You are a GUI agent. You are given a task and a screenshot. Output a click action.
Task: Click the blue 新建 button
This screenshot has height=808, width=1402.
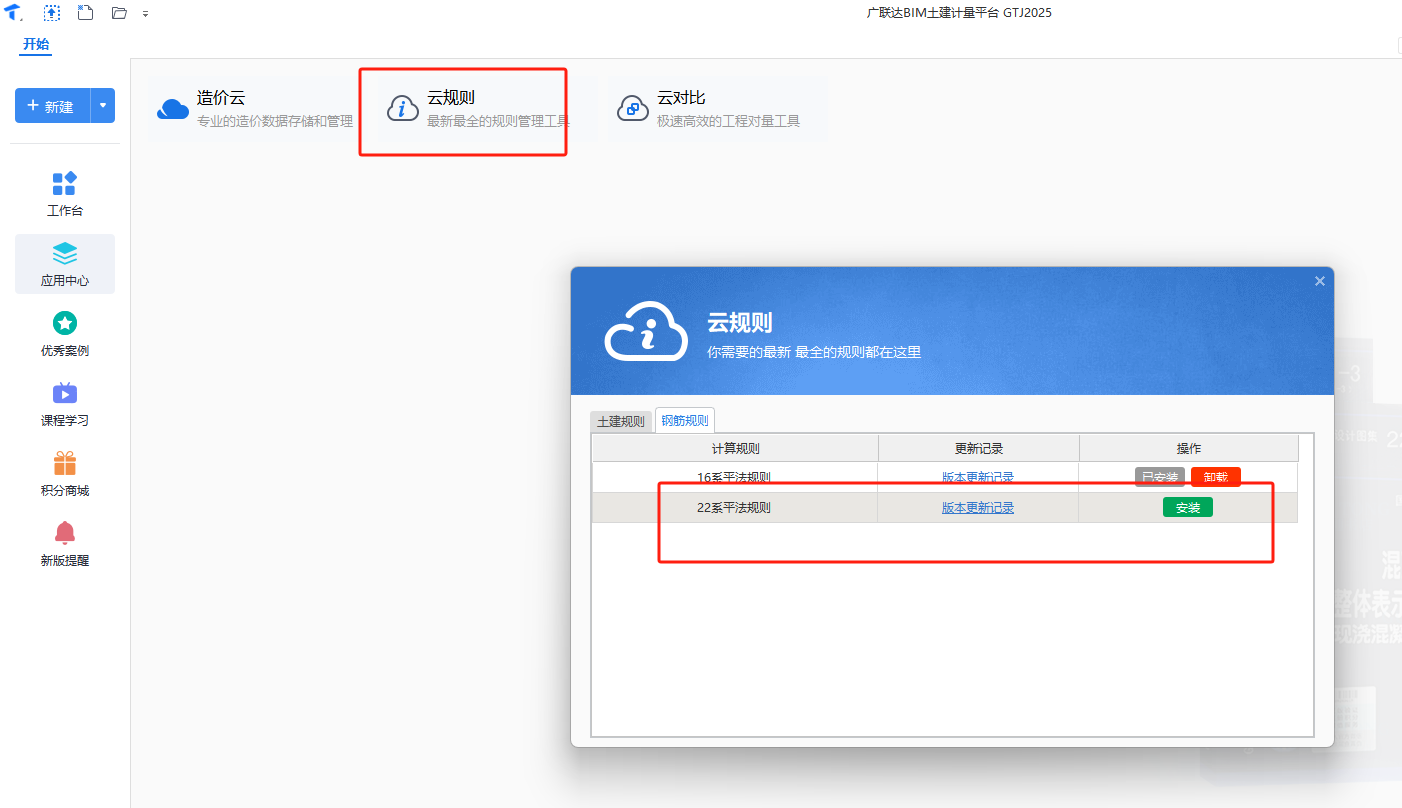pyautogui.click(x=53, y=106)
